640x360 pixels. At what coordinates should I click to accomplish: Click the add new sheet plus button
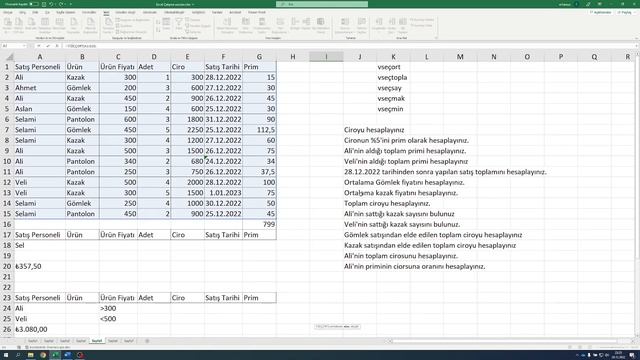(x=147, y=341)
